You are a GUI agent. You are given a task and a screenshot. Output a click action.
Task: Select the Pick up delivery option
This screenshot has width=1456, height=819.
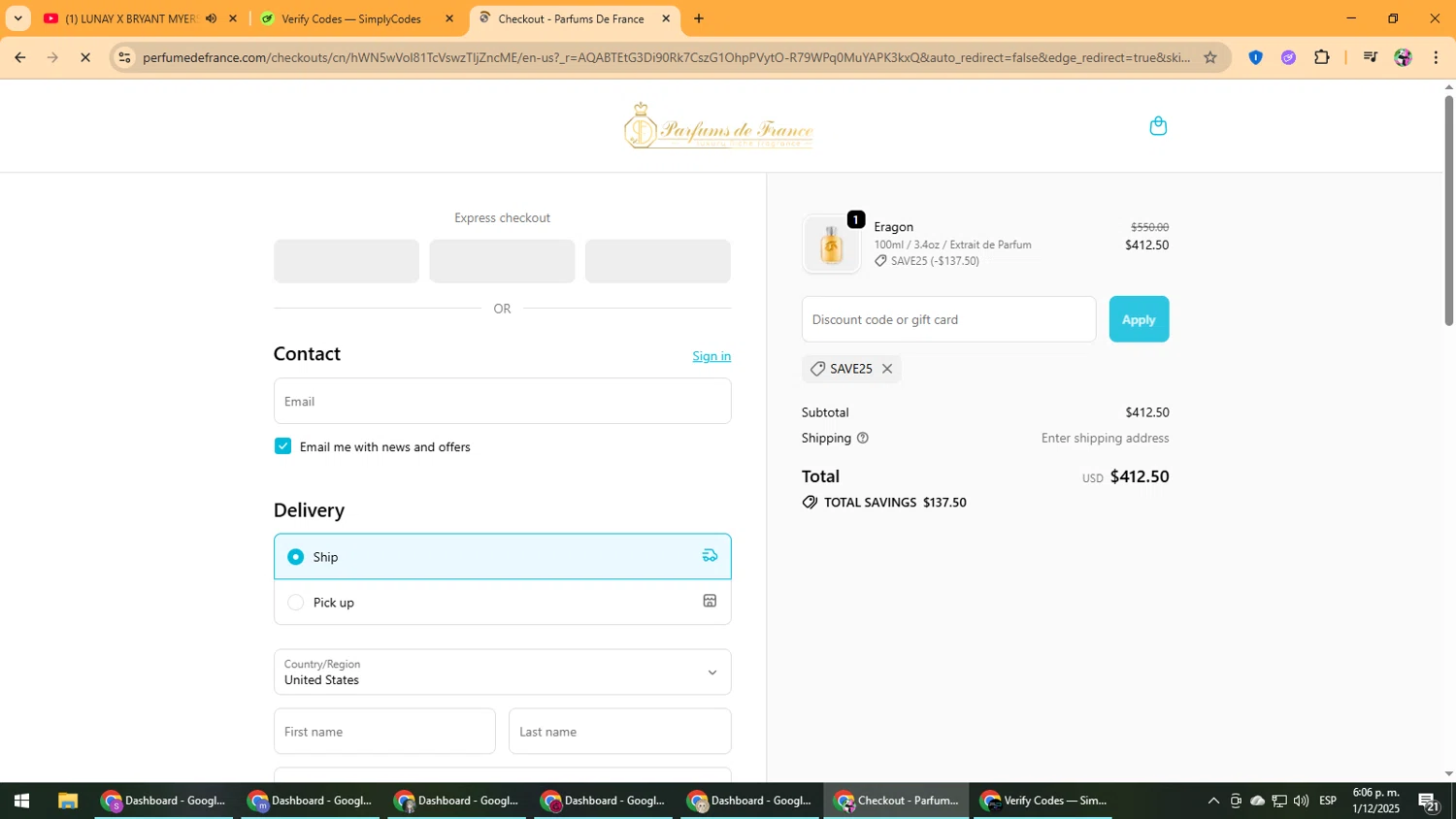502,602
